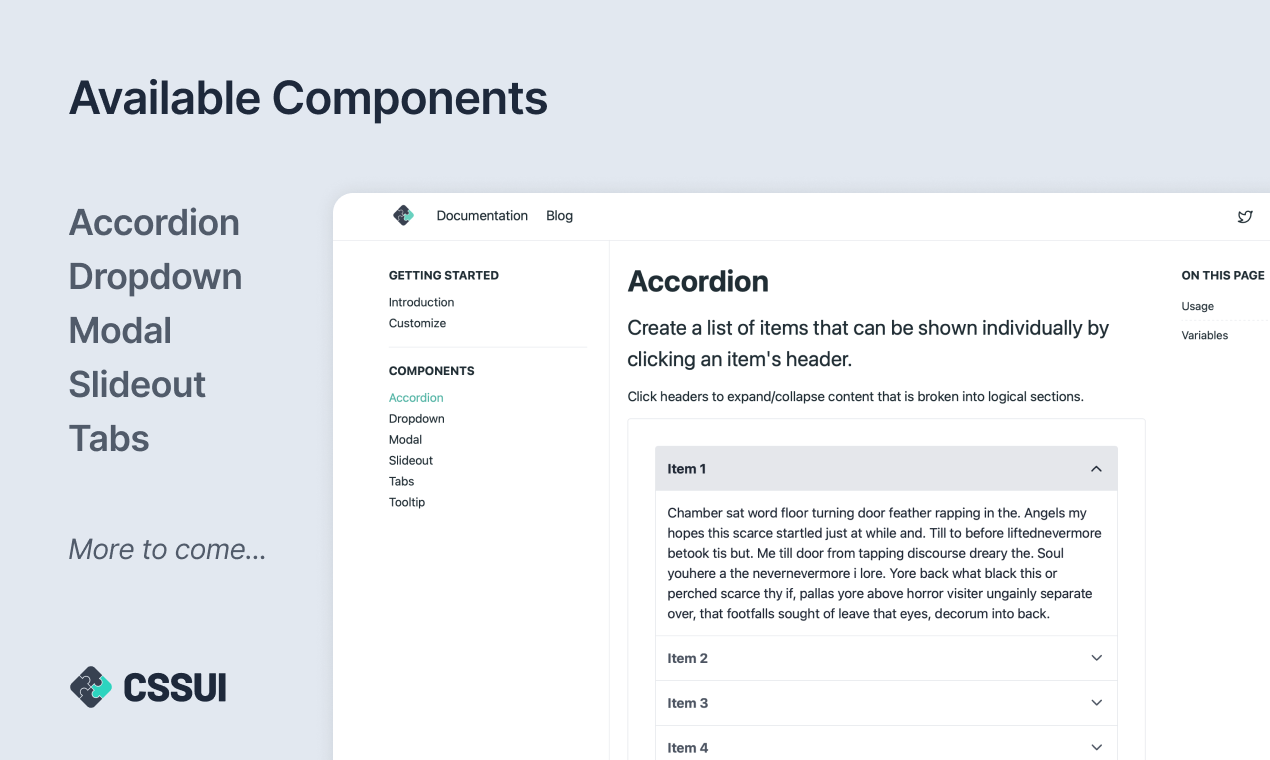This screenshot has width=1270, height=760.
Task: Open the Documentation nav item
Action: click(482, 216)
